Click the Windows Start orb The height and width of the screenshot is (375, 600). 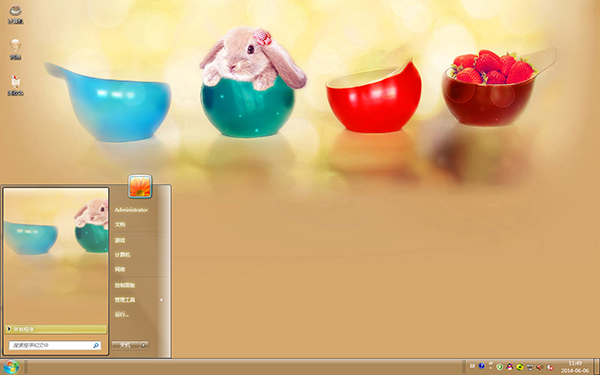click(11, 367)
